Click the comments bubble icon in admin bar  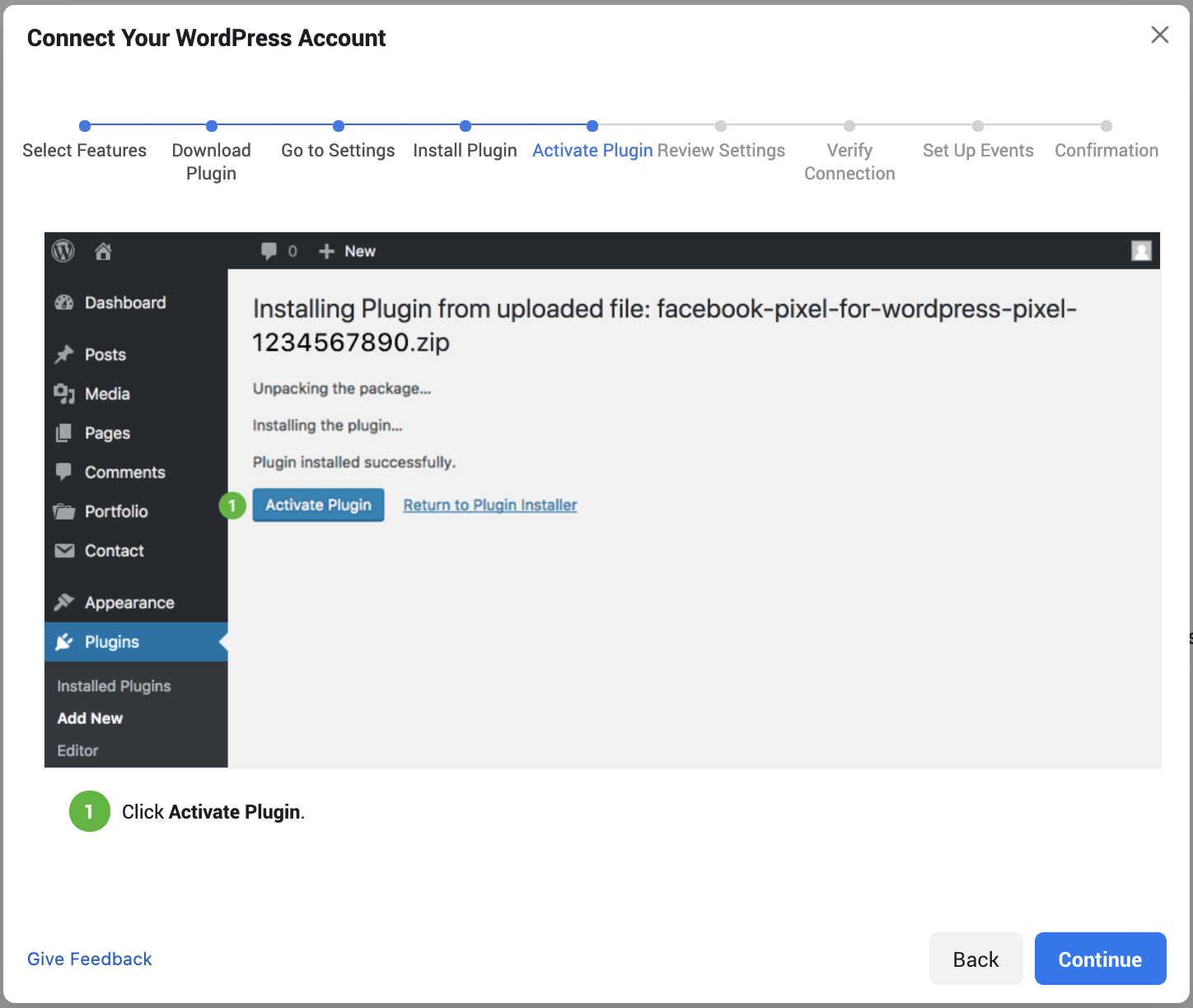pyautogui.click(x=269, y=251)
